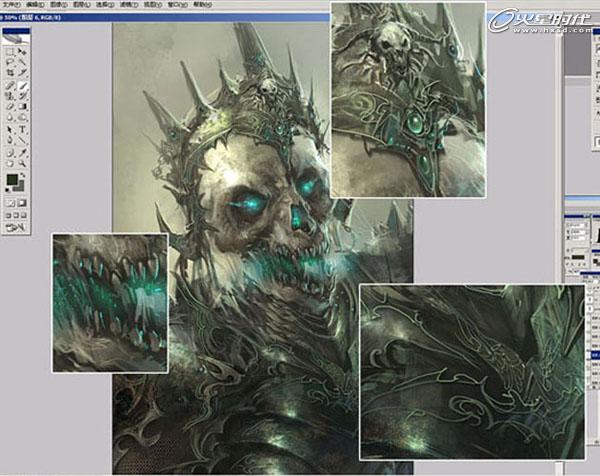
Task: Select the Healing Brush tool
Action: 10,86
